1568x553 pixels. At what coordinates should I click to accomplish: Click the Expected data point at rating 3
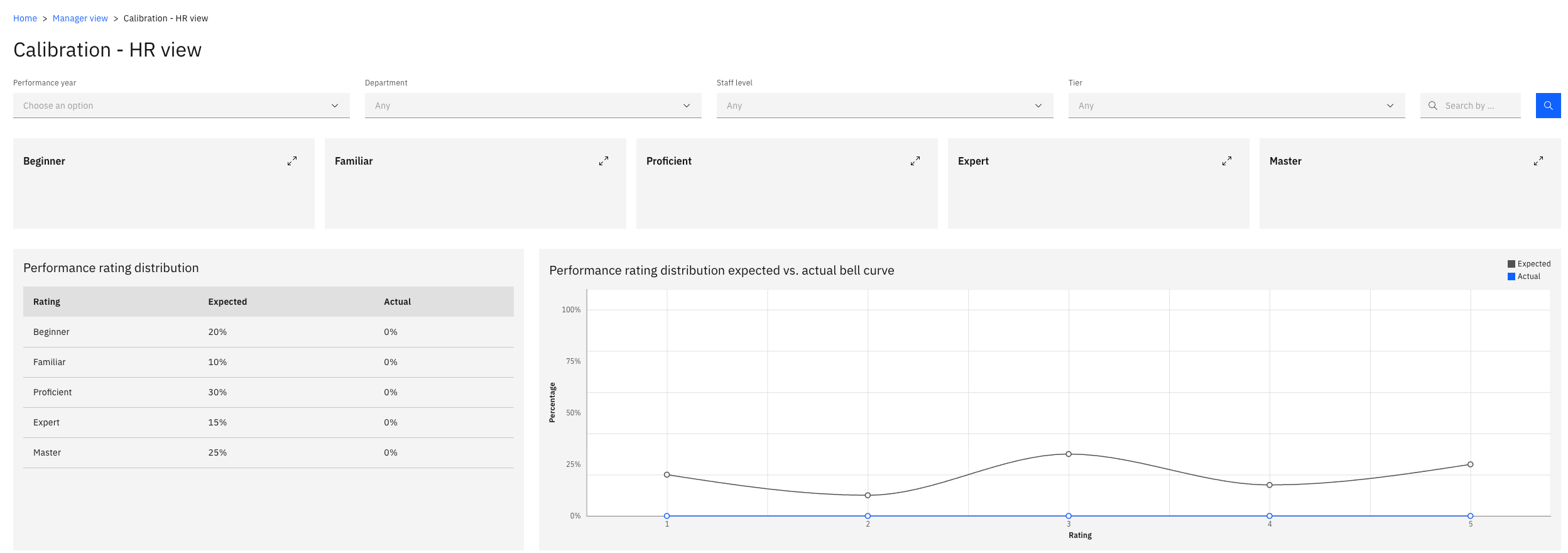(1069, 454)
